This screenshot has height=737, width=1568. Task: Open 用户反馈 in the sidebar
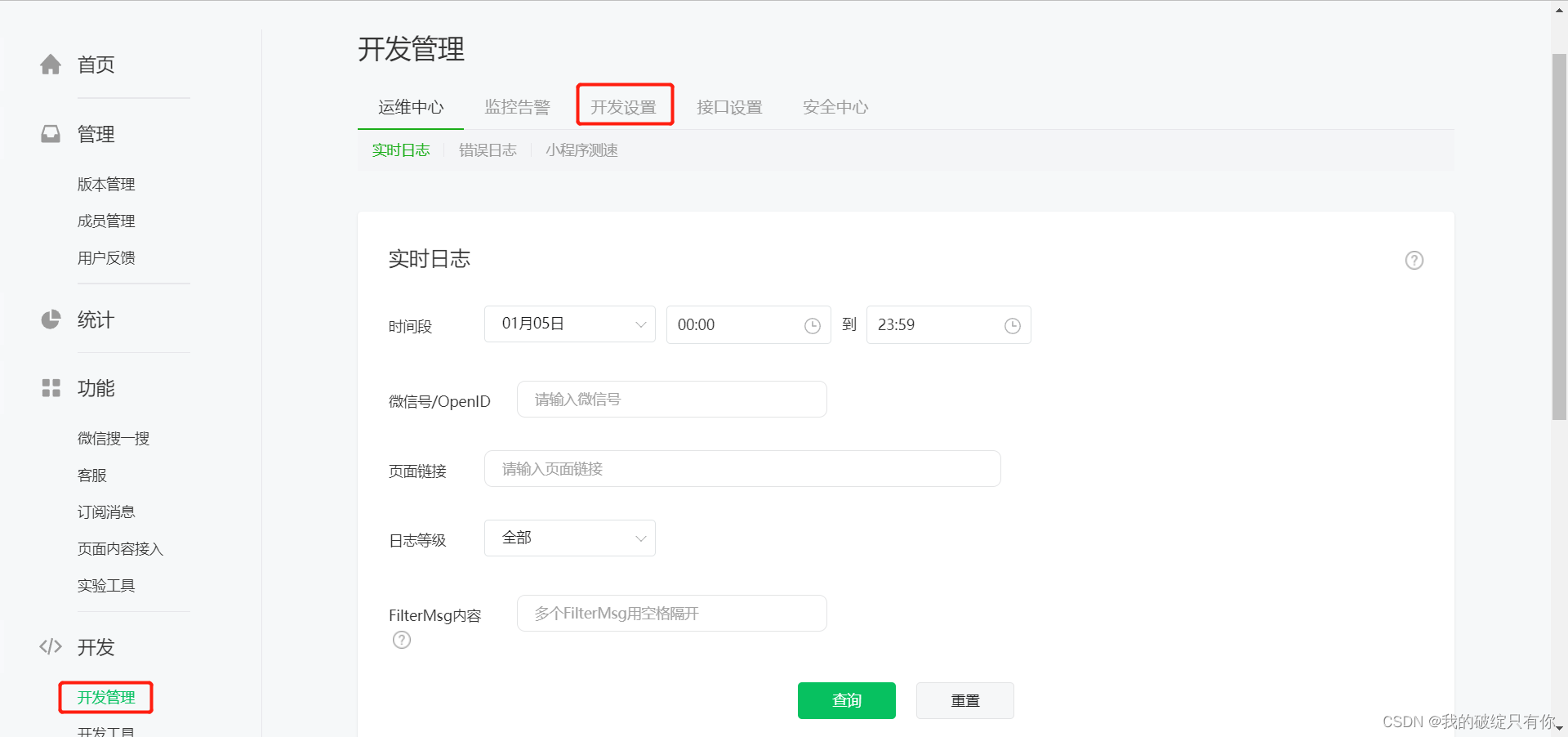point(106,258)
